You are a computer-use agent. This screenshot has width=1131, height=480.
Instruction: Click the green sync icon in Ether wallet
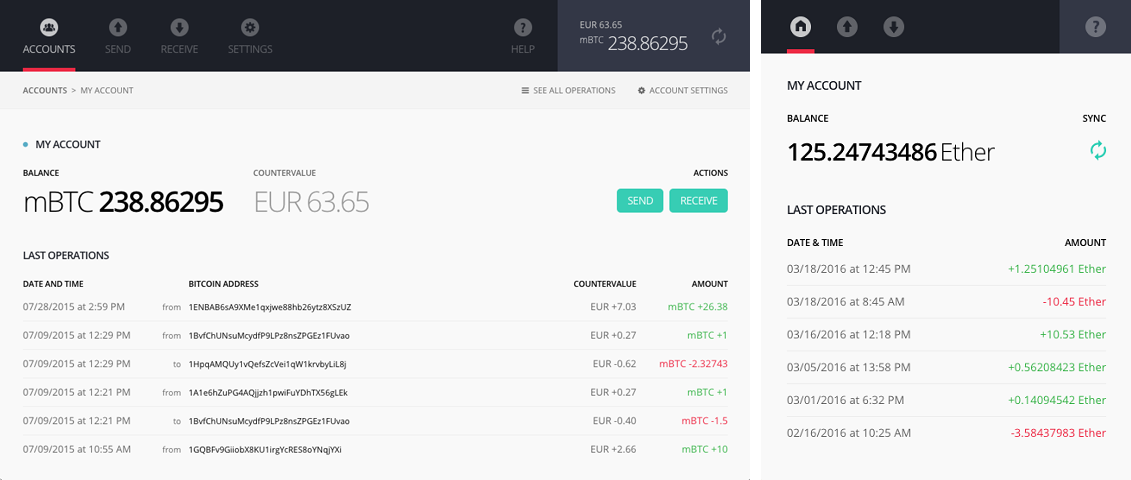tap(1097, 151)
